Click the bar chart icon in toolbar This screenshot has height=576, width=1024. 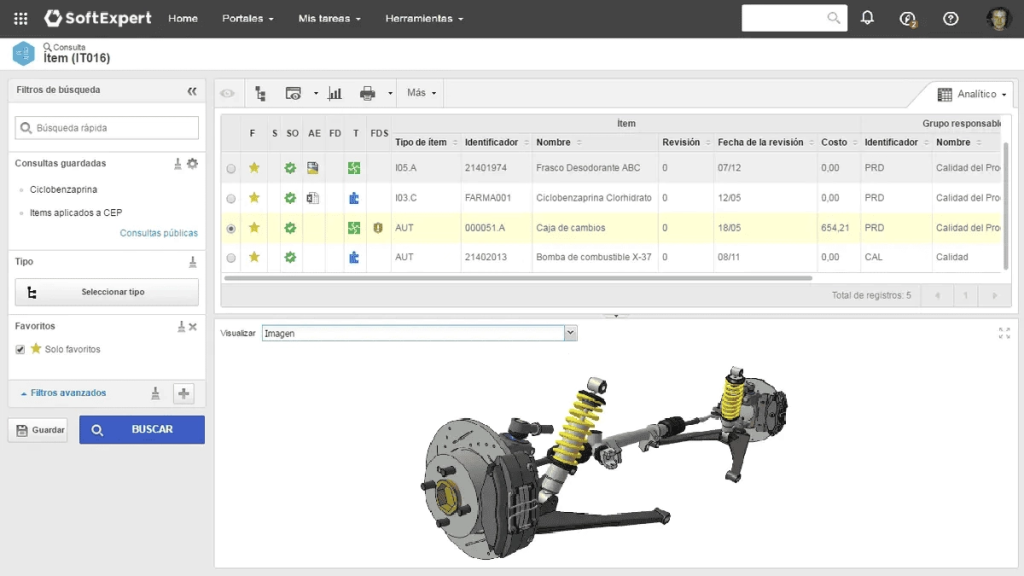335,93
